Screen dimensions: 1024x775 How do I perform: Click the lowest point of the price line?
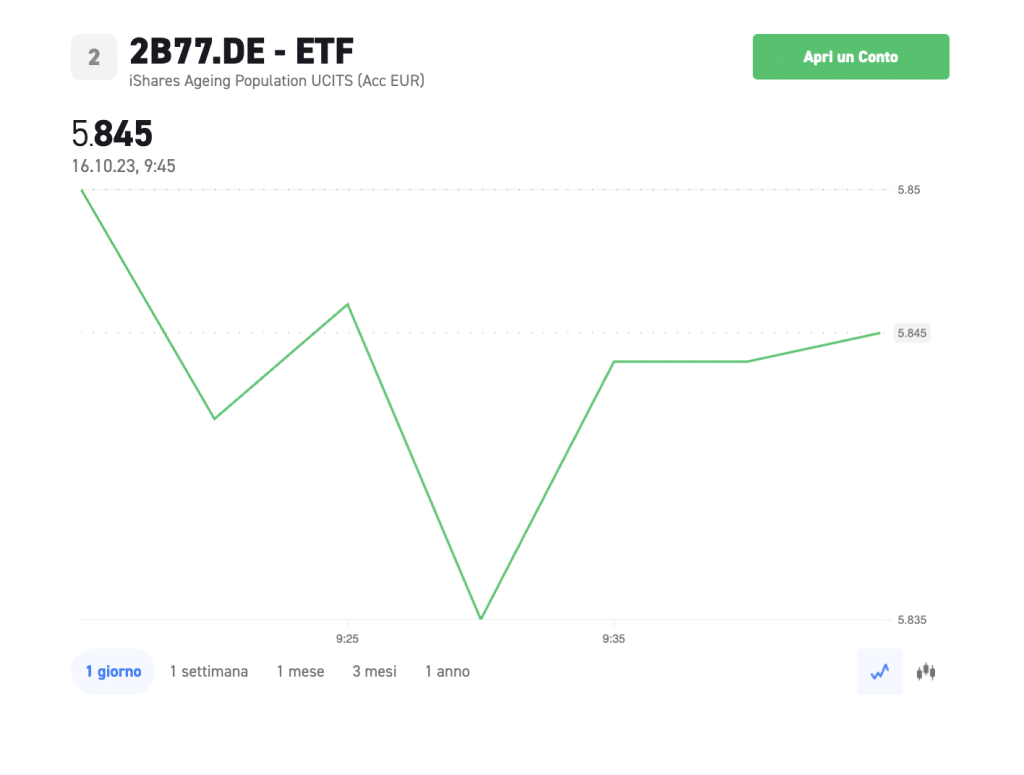click(x=481, y=616)
